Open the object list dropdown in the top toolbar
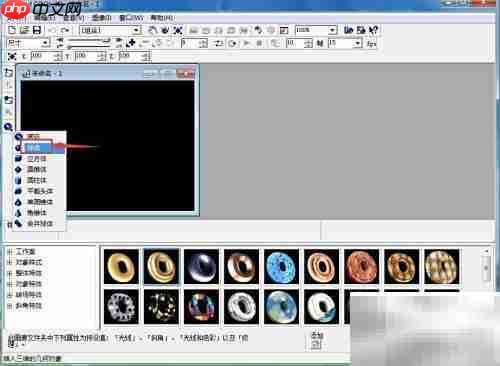 (x=136, y=30)
